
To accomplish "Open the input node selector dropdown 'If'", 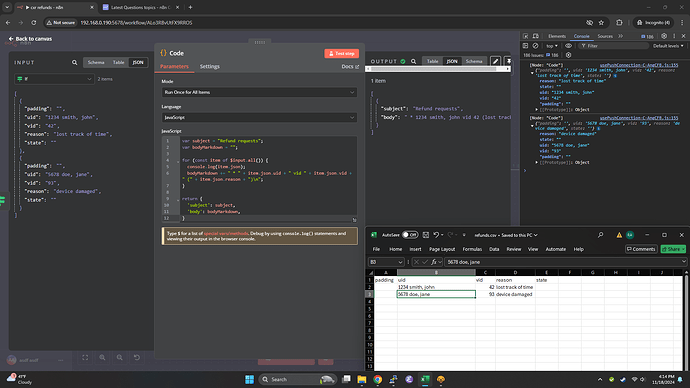I will 54,79.
